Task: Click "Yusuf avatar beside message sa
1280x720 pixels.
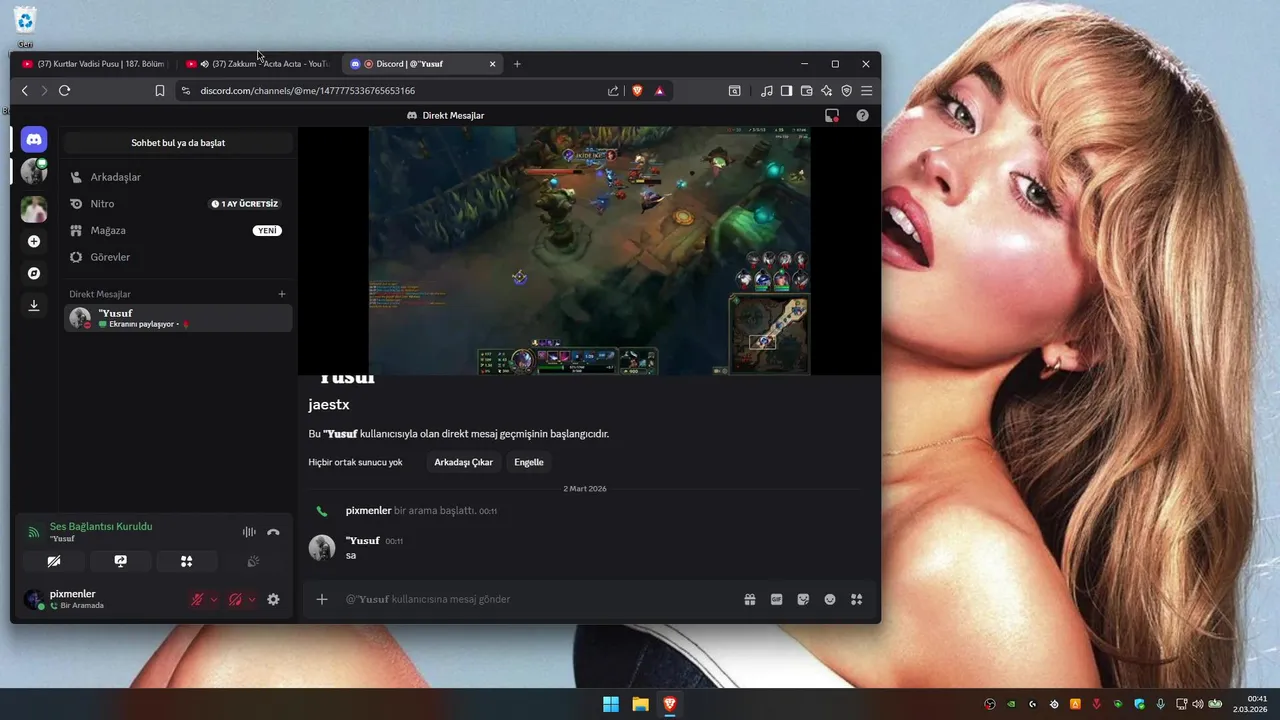Action: (x=322, y=547)
